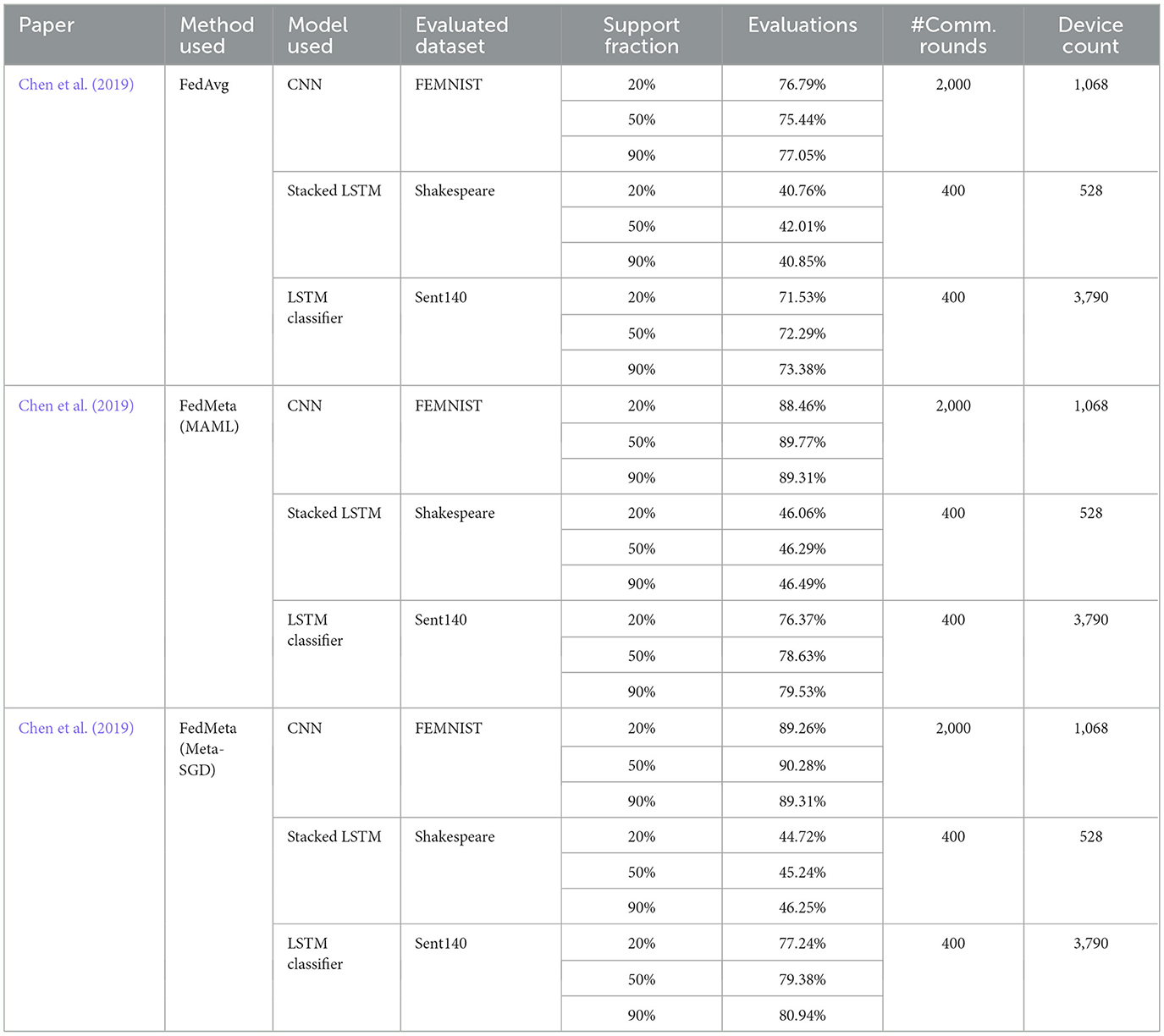Open Chen et al. (2019) link in FedAvg row
This screenshot has height=1036, width=1164.
(76, 85)
